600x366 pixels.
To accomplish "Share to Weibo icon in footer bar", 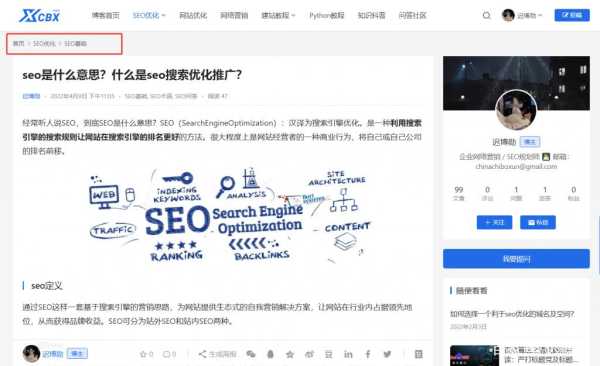I will click(x=309, y=354).
